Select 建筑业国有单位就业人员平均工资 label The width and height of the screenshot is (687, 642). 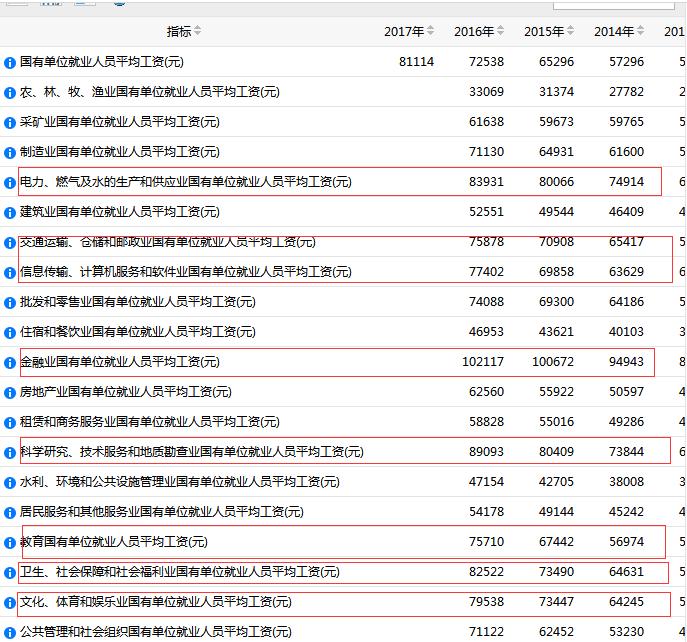[x=120, y=212]
